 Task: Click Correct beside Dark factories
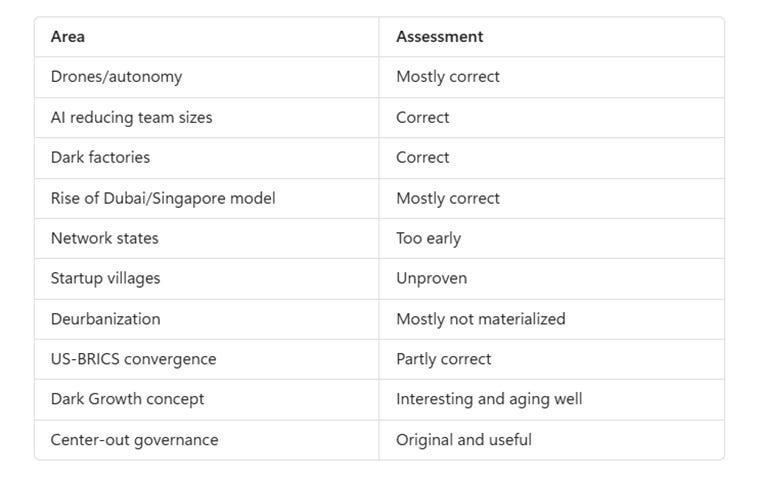(x=423, y=157)
